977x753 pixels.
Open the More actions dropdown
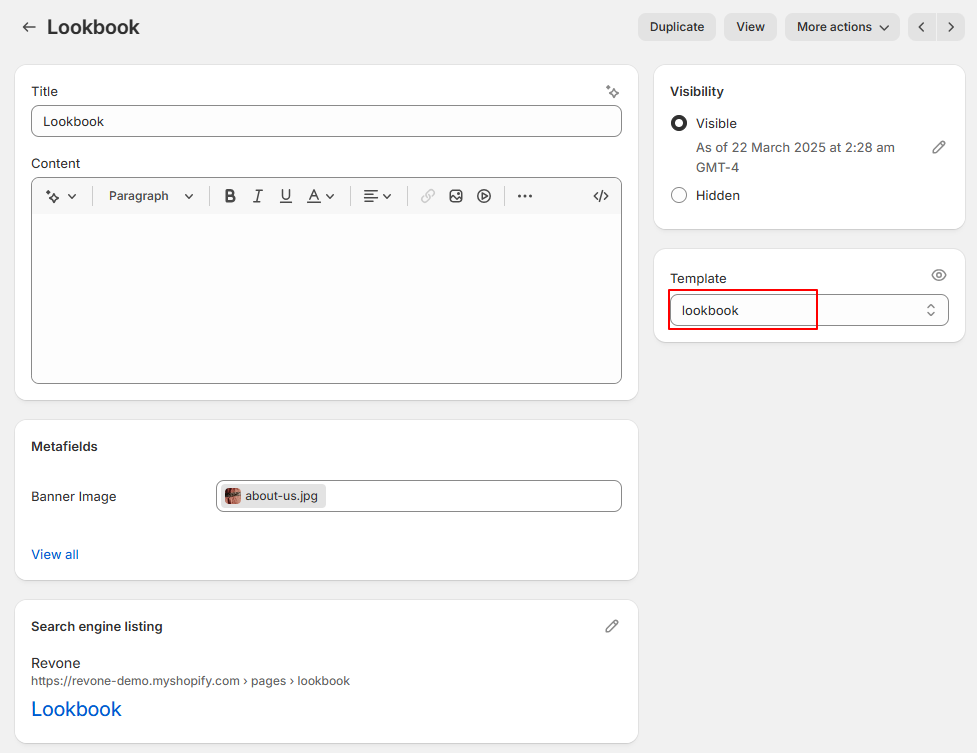pyautogui.click(x=842, y=27)
